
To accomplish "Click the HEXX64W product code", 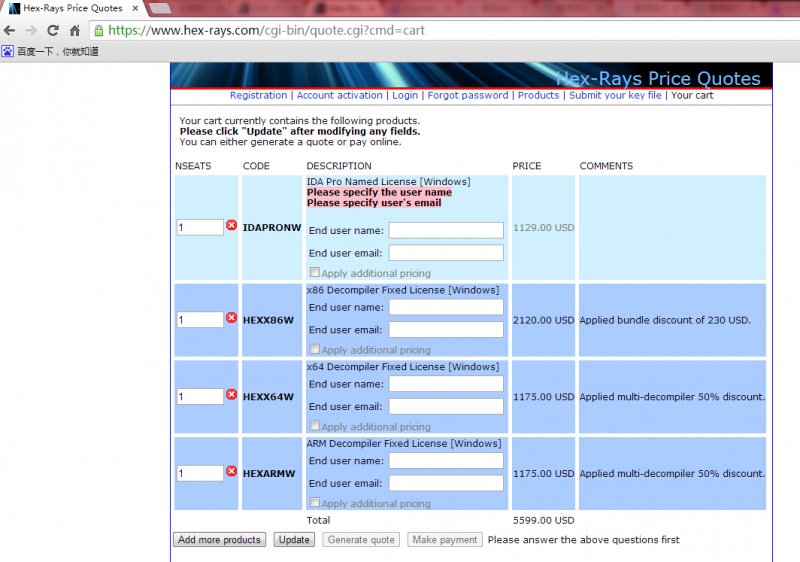I will pos(268,397).
